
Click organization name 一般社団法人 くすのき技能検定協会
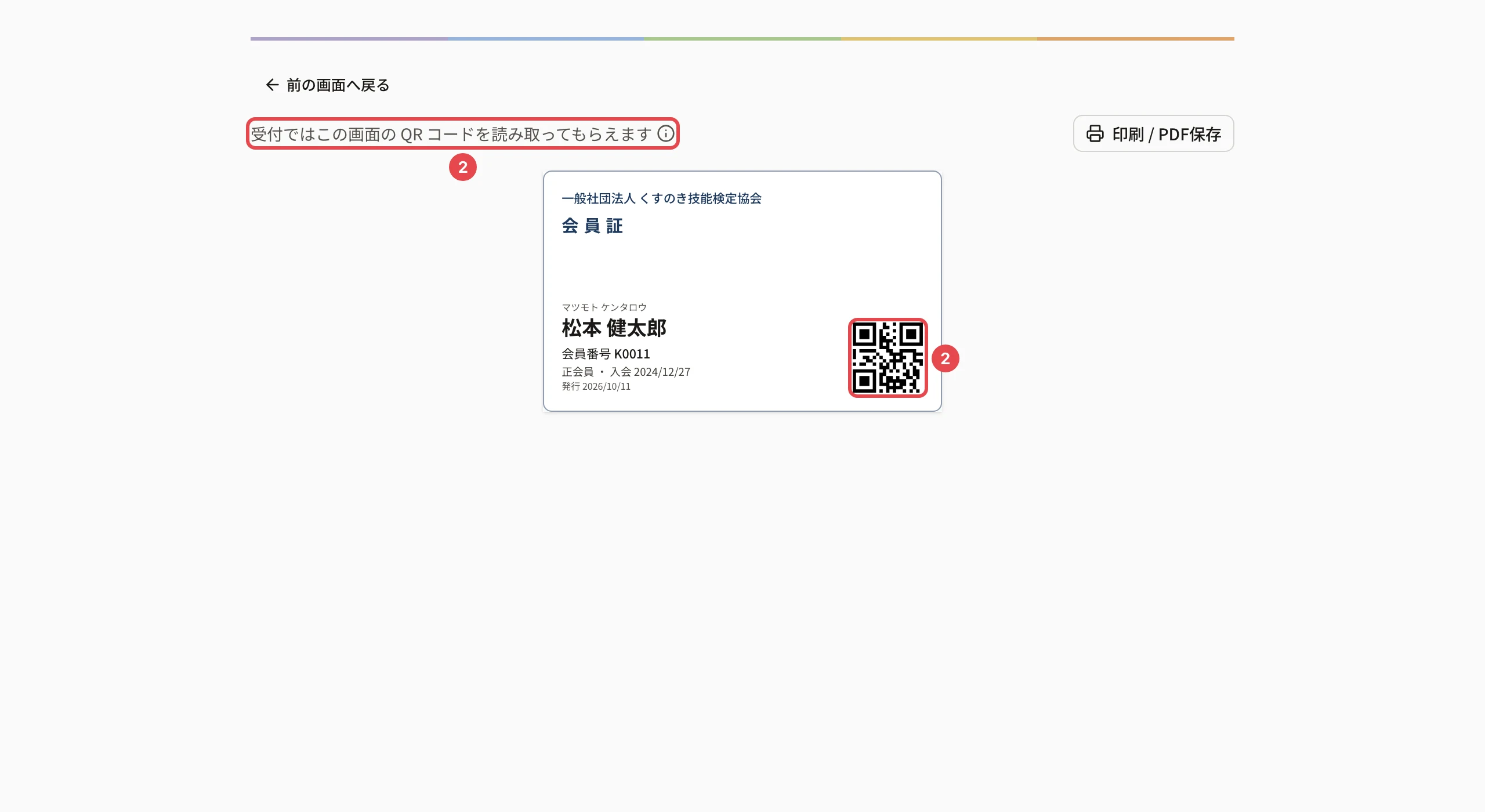pyautogui.click(x=661, y=198)
